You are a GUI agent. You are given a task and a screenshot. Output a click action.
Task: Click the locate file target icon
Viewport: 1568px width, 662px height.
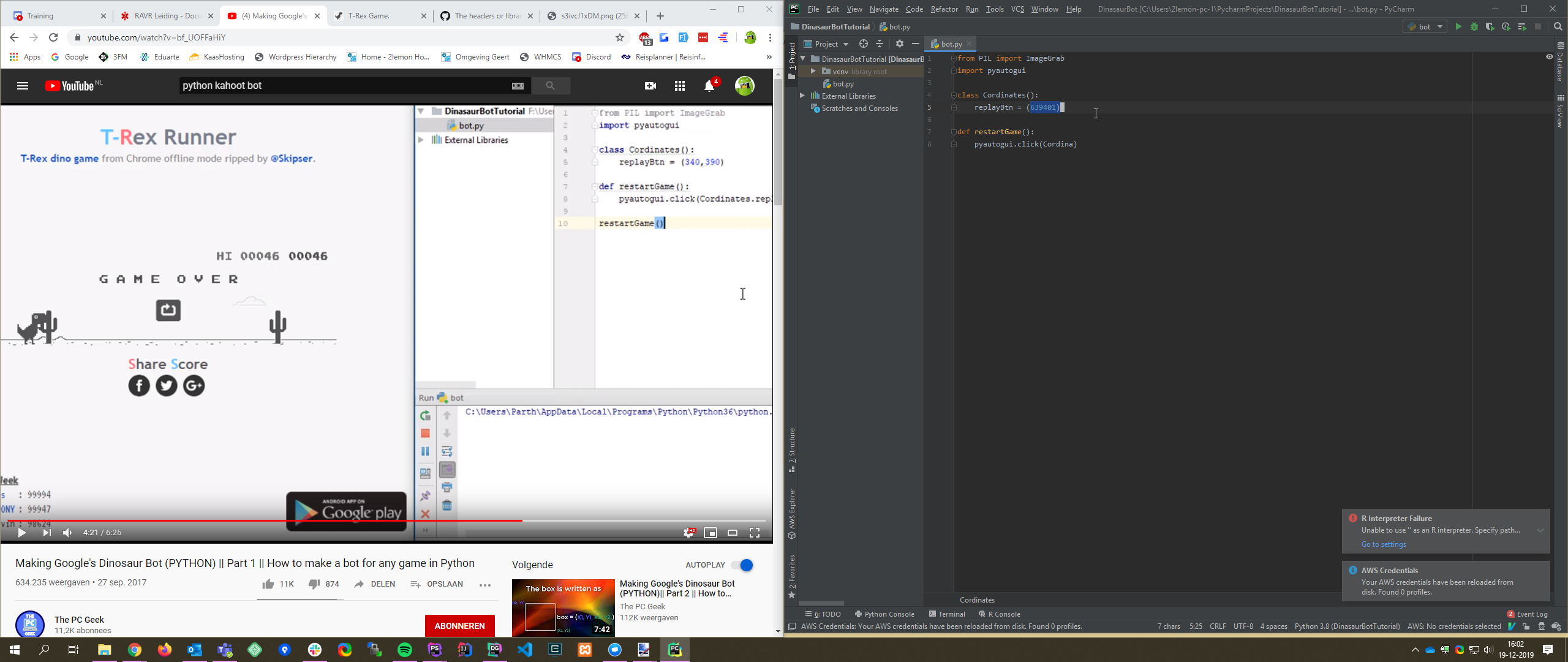coord(863,44)
